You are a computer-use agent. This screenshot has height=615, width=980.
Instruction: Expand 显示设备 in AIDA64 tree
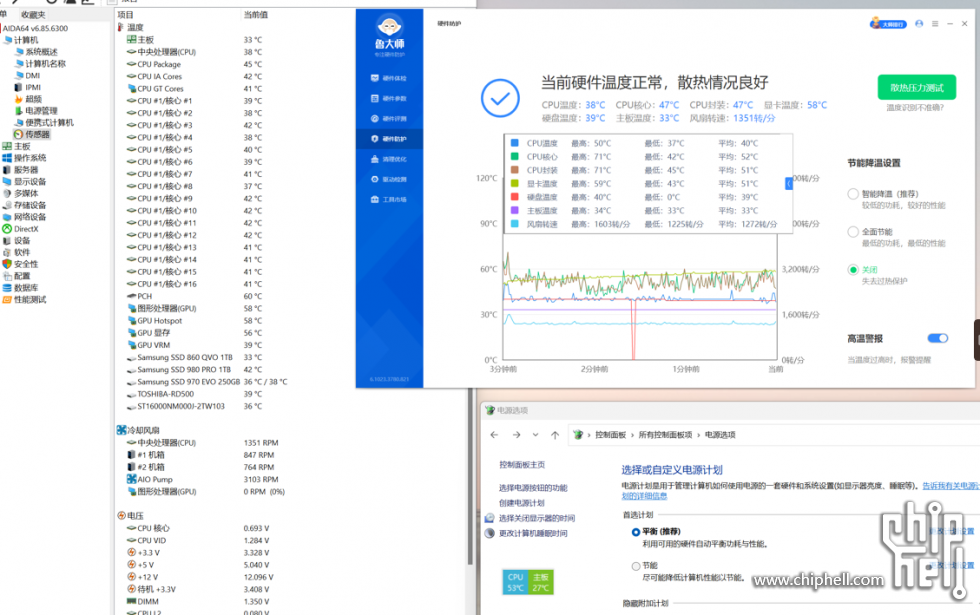click(x=24, y=182)
